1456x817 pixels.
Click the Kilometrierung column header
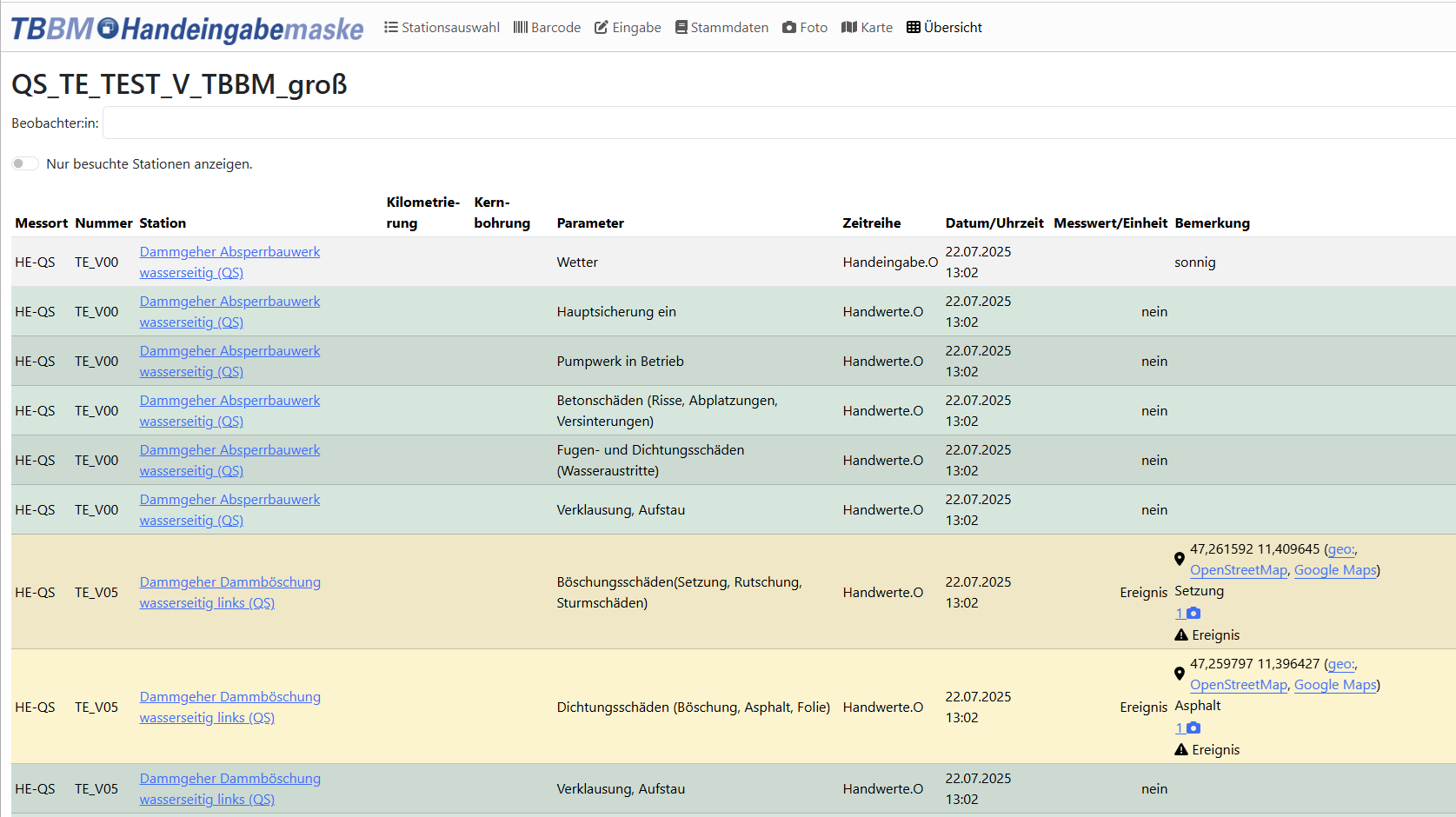pos(423,212)
